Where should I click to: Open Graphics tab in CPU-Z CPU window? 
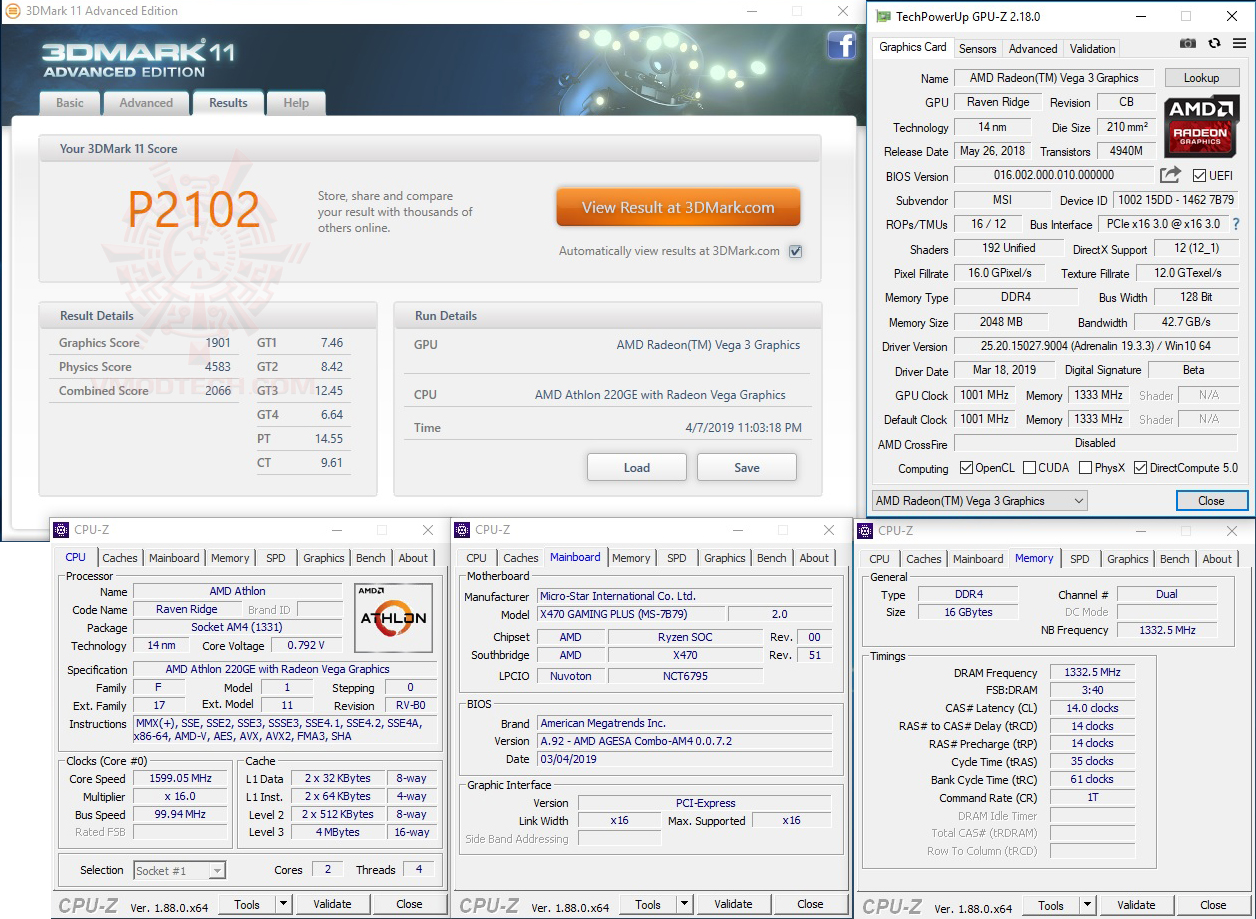[x=324, y=558]
